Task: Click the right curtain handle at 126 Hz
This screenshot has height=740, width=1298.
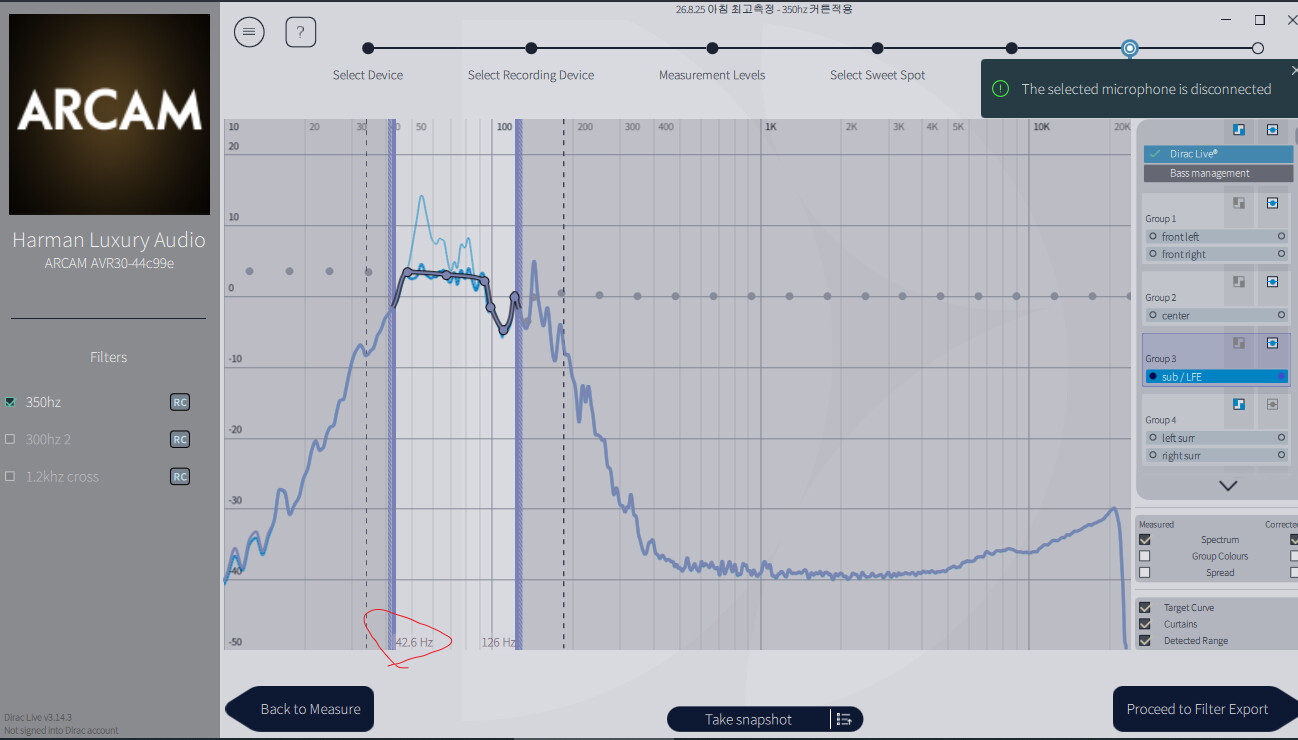Action: pyautogui.click(x=519, y=385)
